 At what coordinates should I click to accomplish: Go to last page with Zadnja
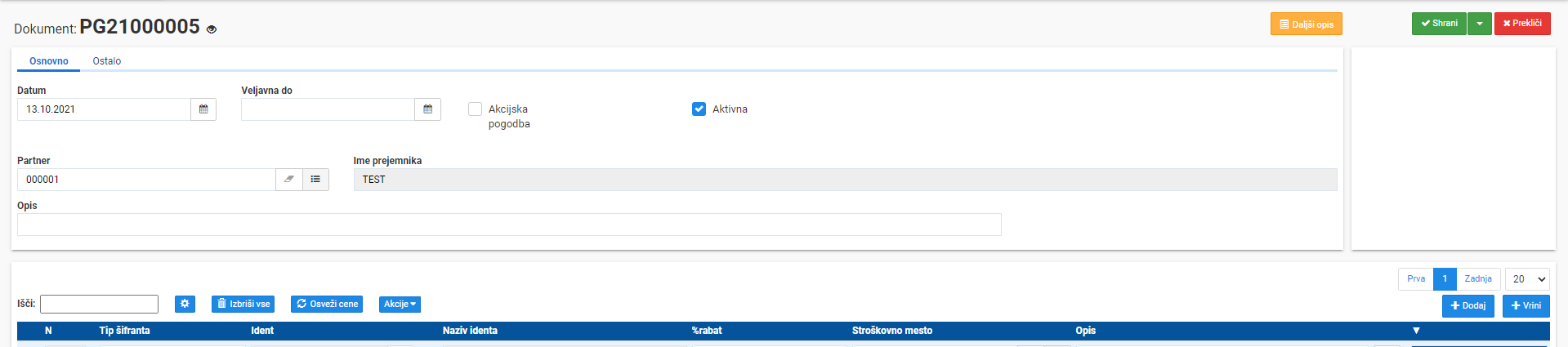point(1478,279)
